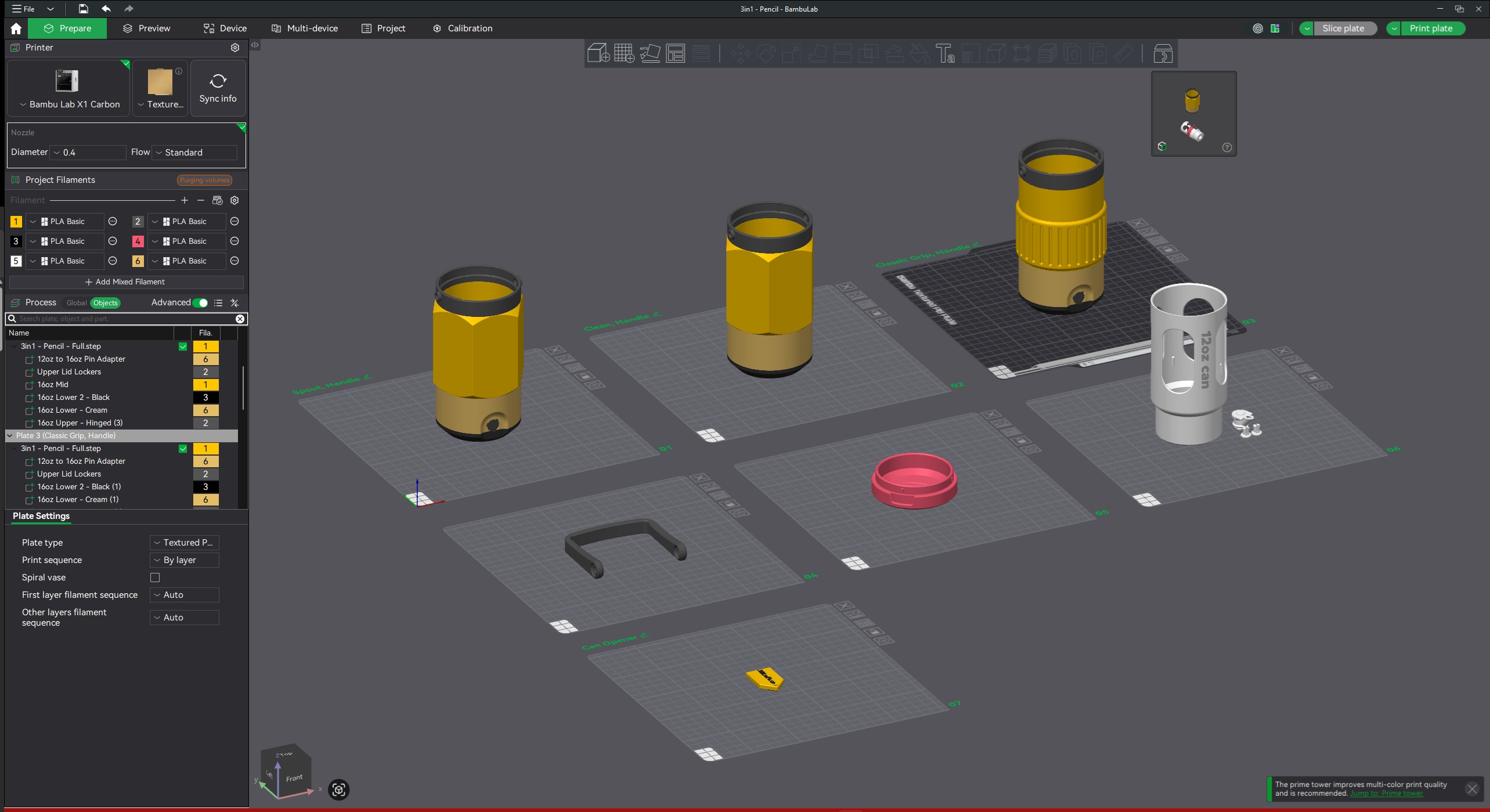Remove a filament with minus icon
Viewport: 1490px width, 812px height.
(201, 200)
